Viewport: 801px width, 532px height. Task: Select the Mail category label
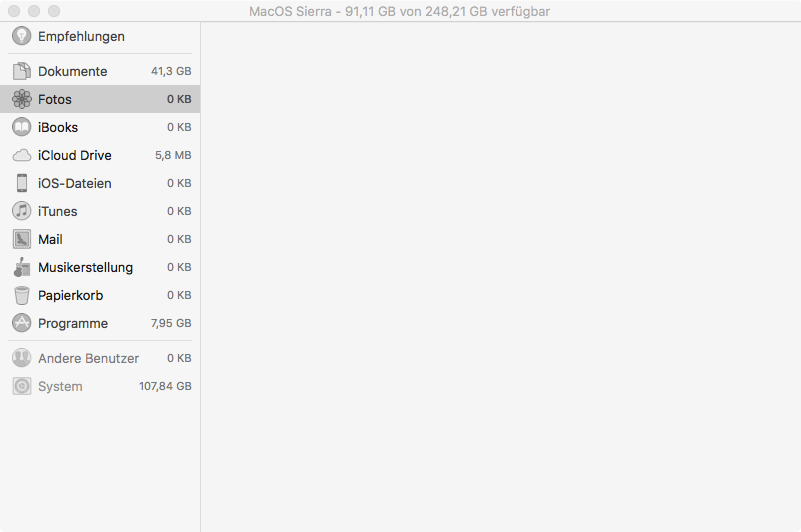[50, 239]
